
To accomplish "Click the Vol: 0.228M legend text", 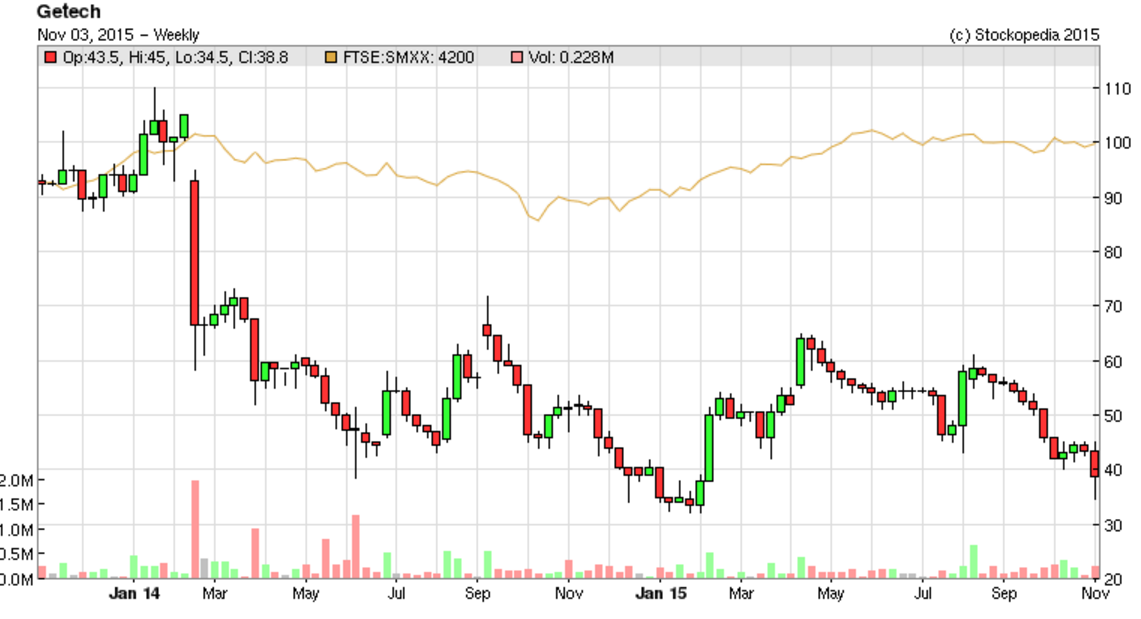I will [x=570, y=58].
